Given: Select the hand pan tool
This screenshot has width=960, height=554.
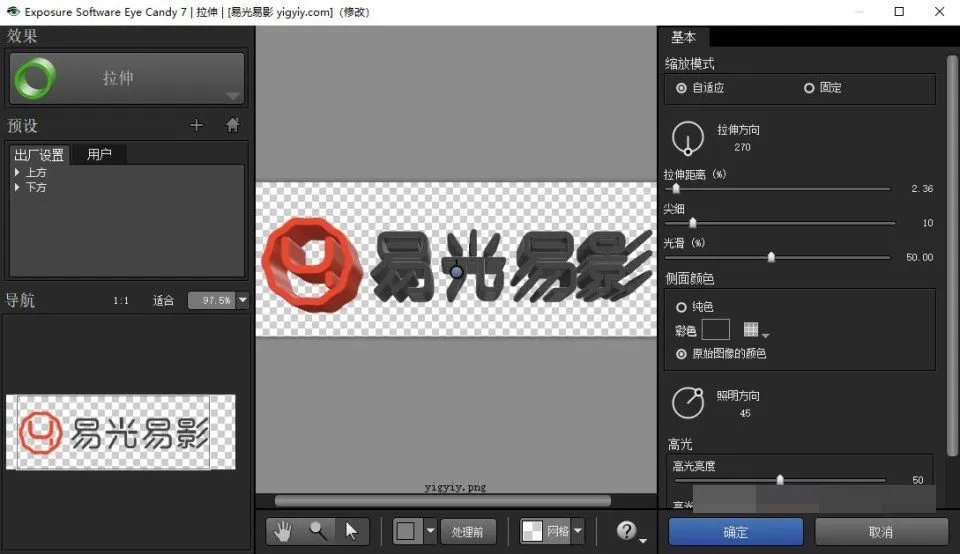Looking at the screenshot, I should coord(282,531).
